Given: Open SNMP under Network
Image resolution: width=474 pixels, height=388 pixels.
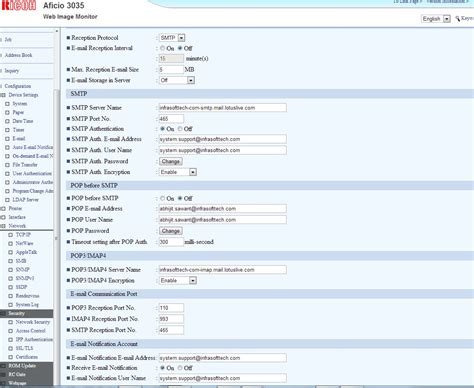Looking at the screenshot, I should pyautogui.click(x=23, y=269).
